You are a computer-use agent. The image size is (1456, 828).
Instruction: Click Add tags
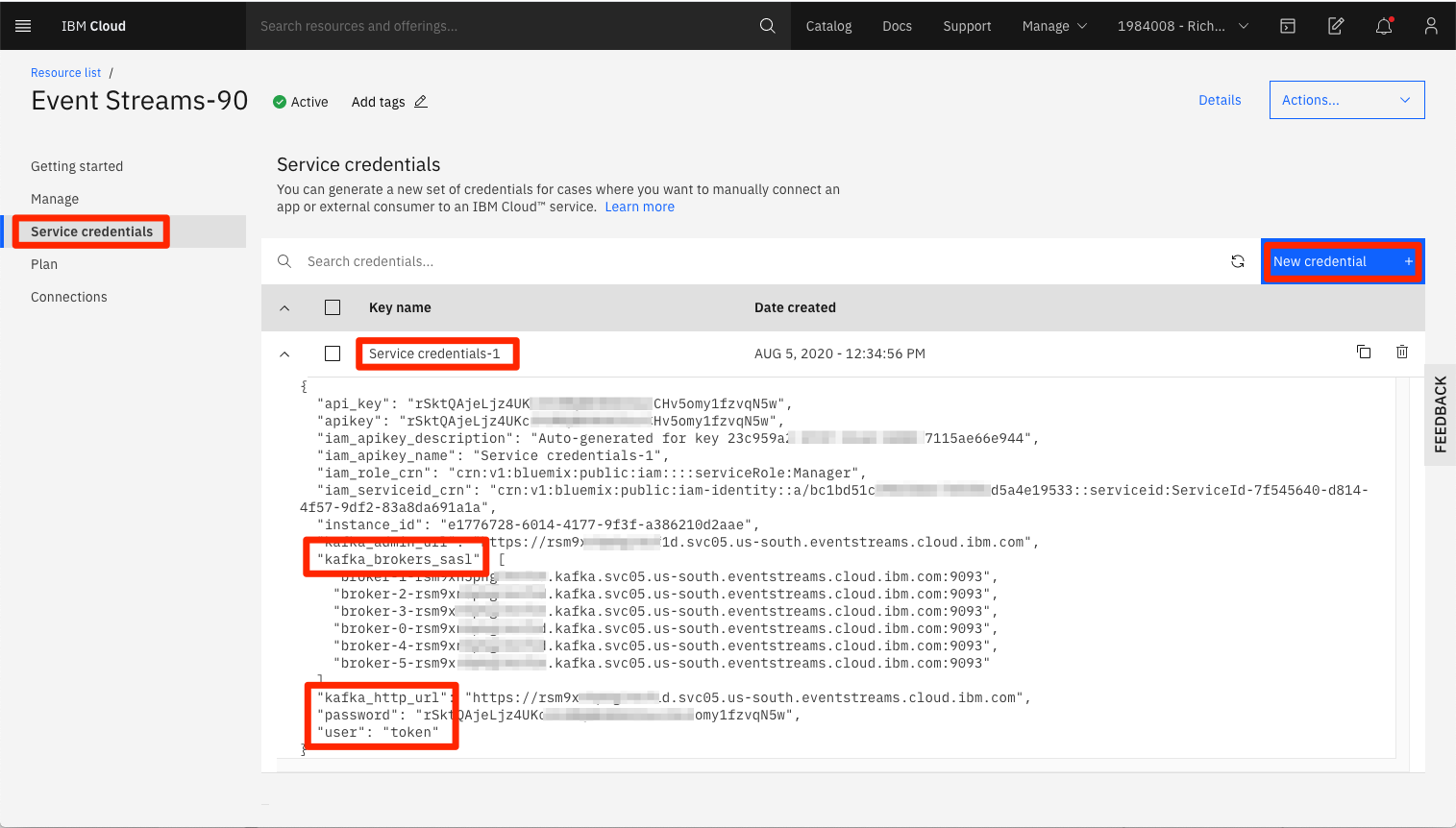pos(378,102)
